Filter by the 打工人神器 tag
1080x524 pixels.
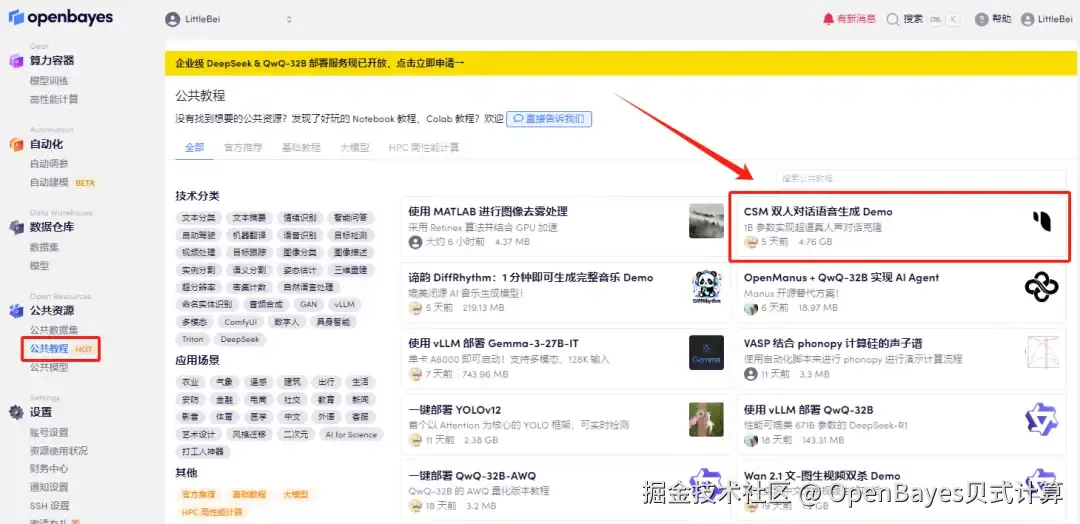pos(203,452)
